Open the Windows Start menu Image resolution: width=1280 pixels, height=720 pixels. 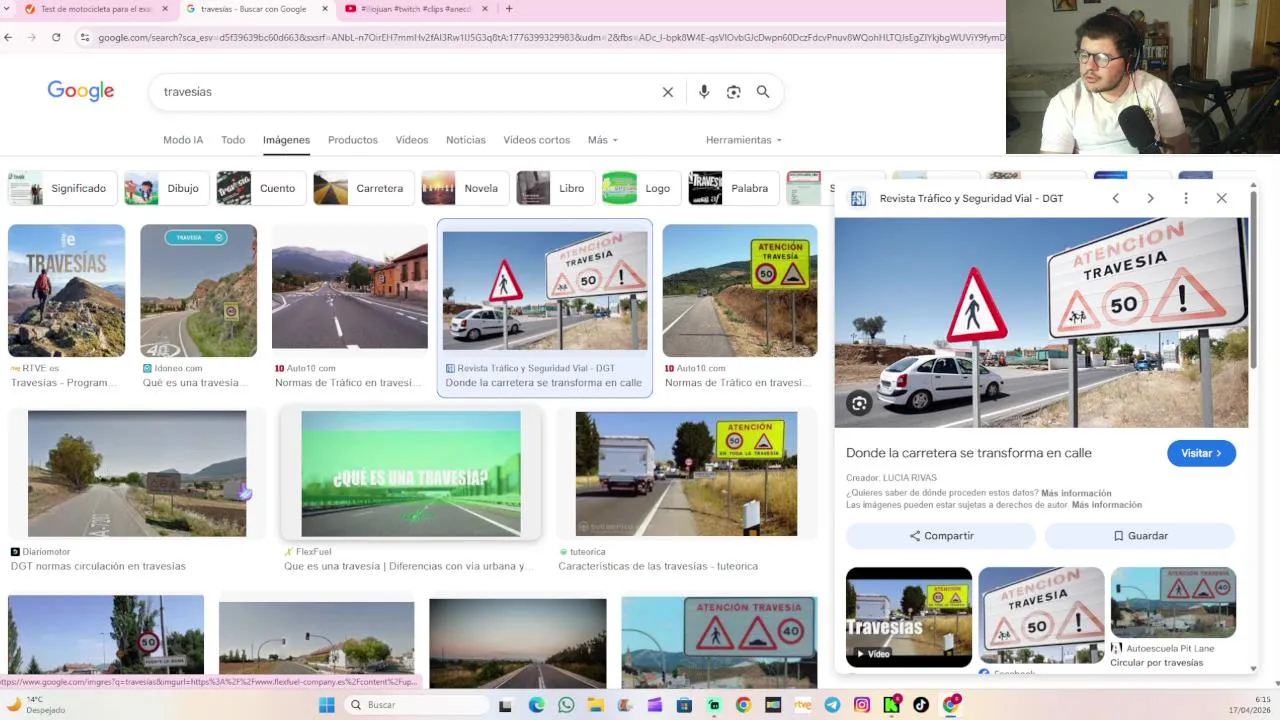coord(326,705)
